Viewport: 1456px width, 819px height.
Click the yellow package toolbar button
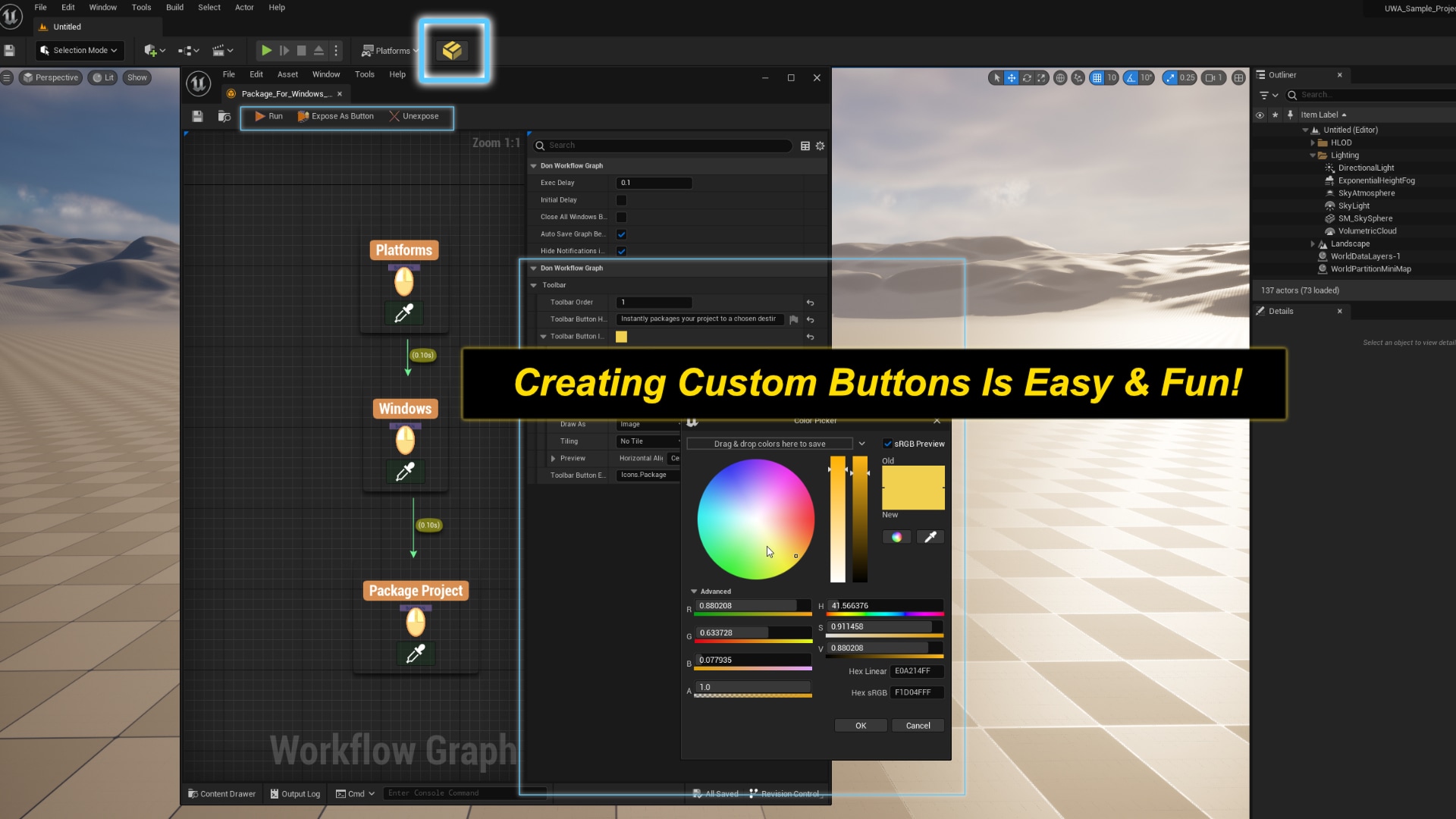click(x=452, y=51)
